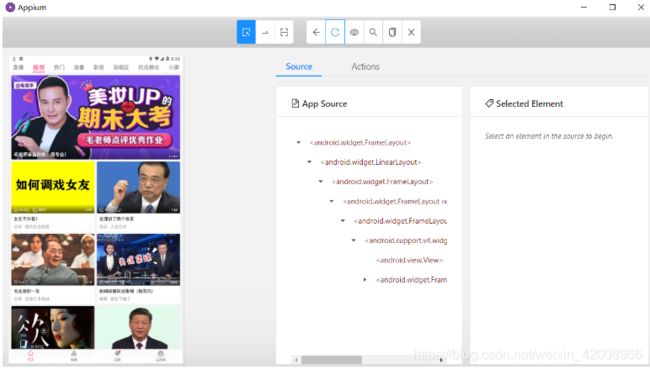
Task: Choose the Tap By Coordinates tool
Action: (284, 32)
